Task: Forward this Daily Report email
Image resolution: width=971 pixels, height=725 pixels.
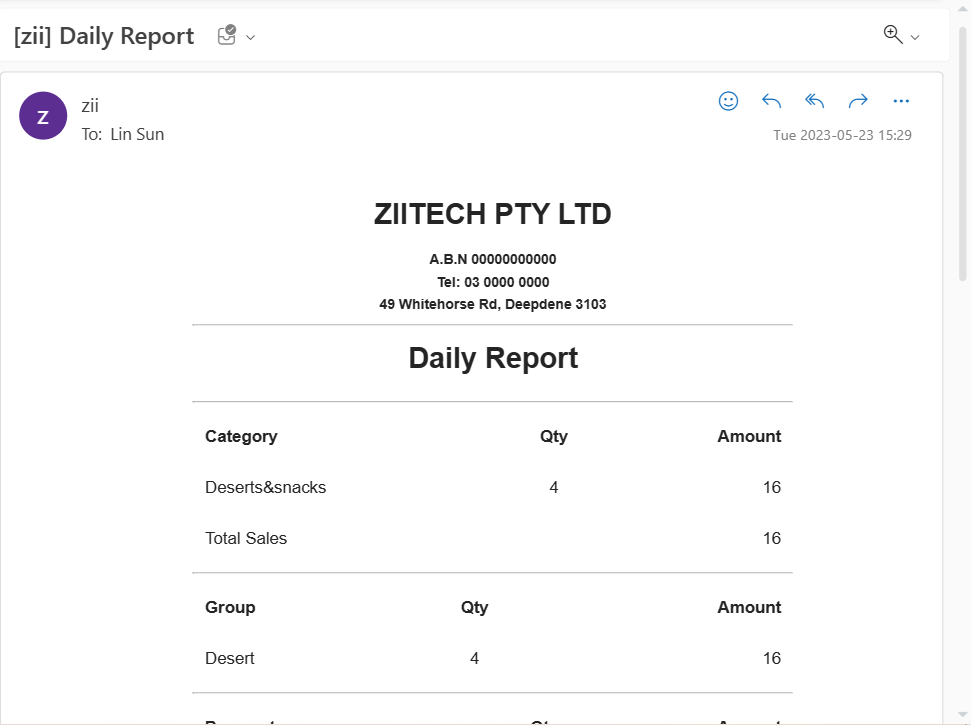Action: point(858,101)
